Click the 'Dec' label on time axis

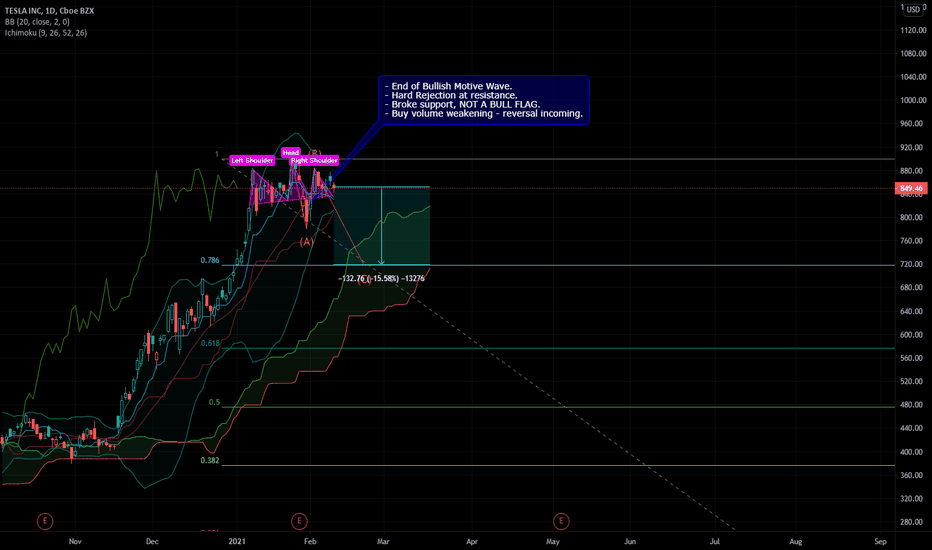152,542
